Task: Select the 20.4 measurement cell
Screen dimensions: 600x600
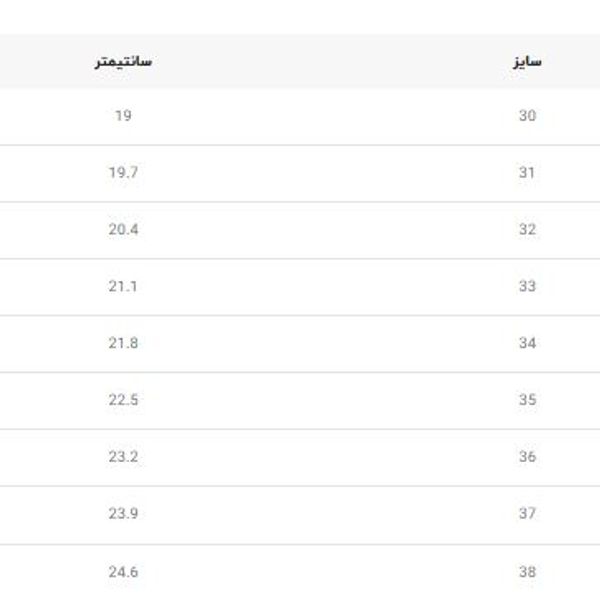Action: [123, 230]
